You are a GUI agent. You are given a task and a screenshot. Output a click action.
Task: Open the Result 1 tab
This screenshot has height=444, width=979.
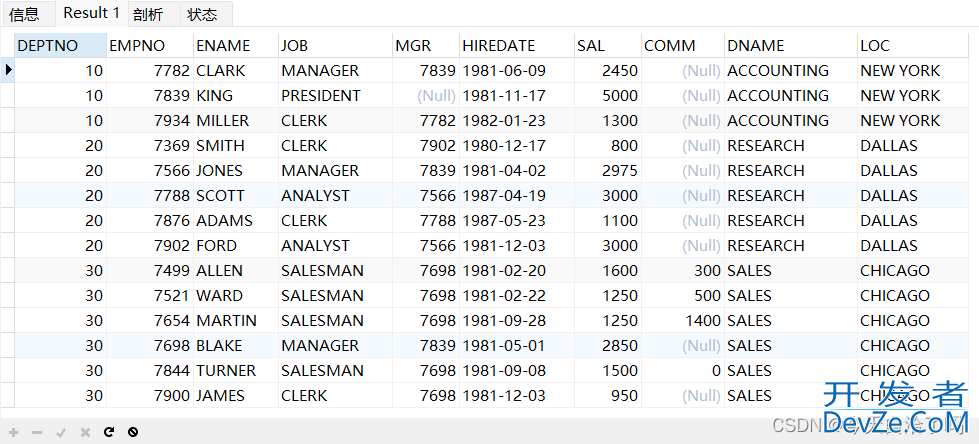click(92, 12)
